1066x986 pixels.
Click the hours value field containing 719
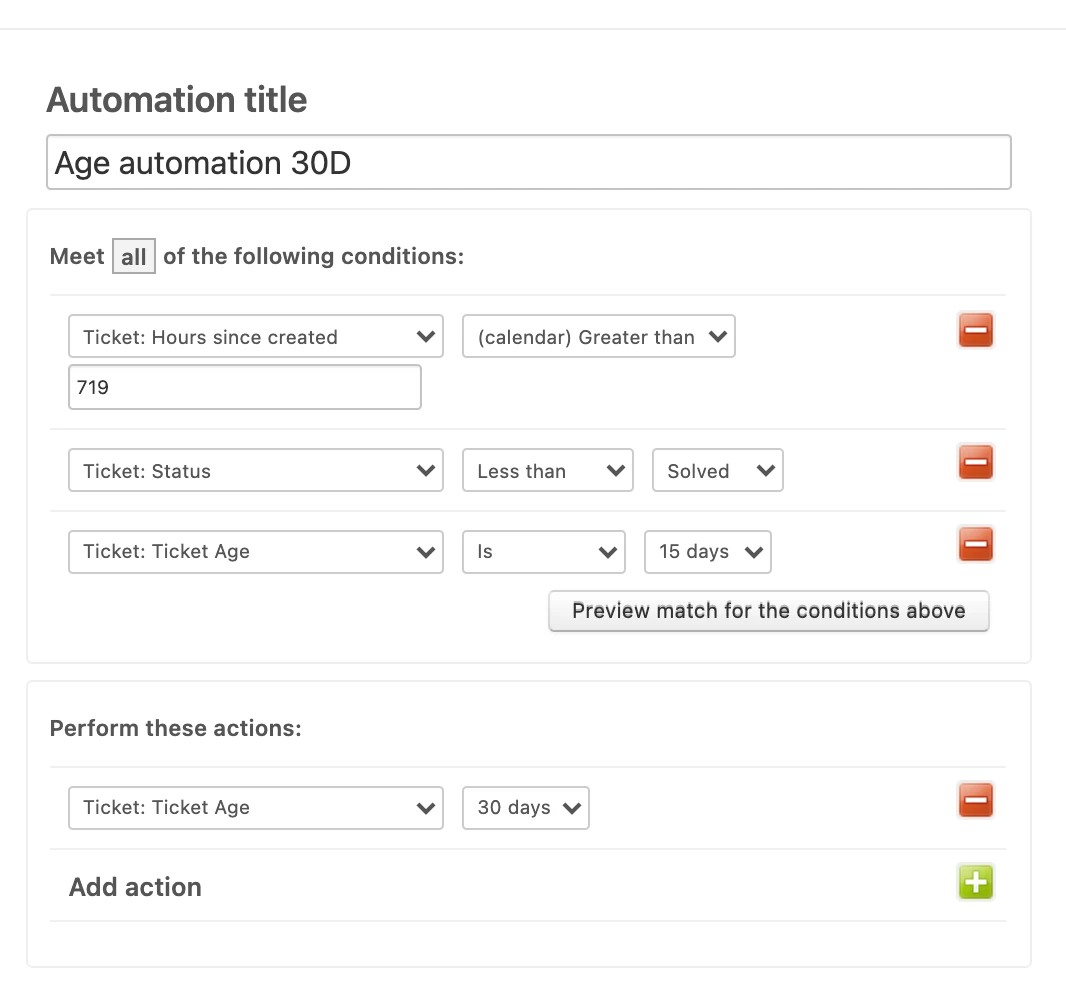pyautogui.click(x=244, y=387)
